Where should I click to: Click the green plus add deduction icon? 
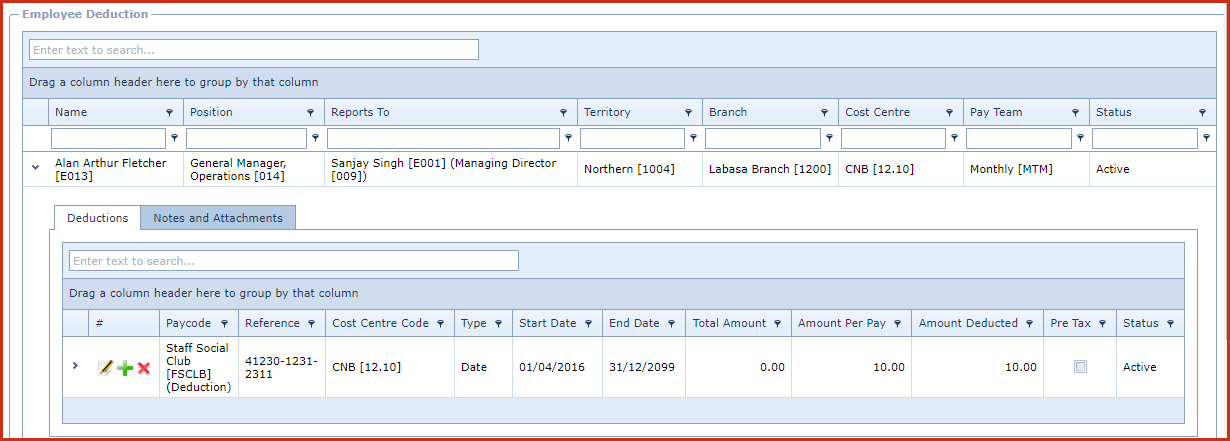click(125, 368)
